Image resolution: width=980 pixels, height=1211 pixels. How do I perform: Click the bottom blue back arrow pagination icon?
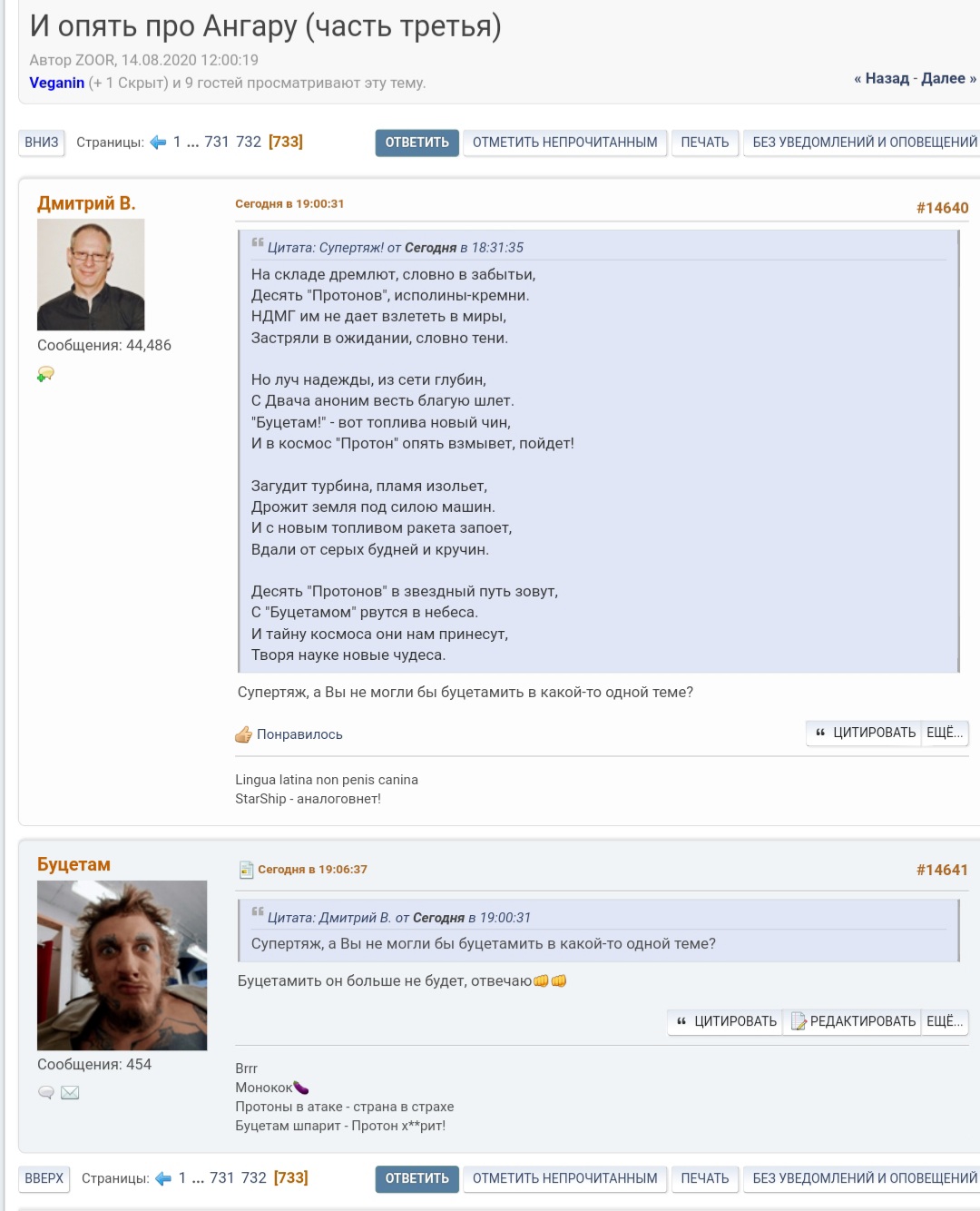click(163, 1178)
